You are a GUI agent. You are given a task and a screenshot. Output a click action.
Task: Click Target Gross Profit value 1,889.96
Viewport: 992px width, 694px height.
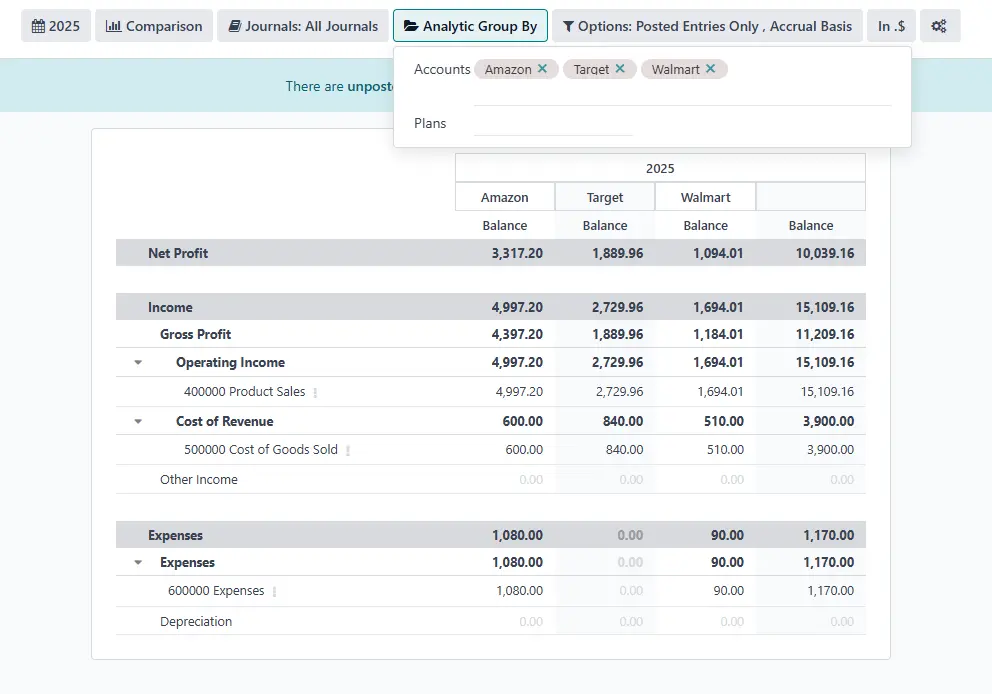[x=617, y=334]
